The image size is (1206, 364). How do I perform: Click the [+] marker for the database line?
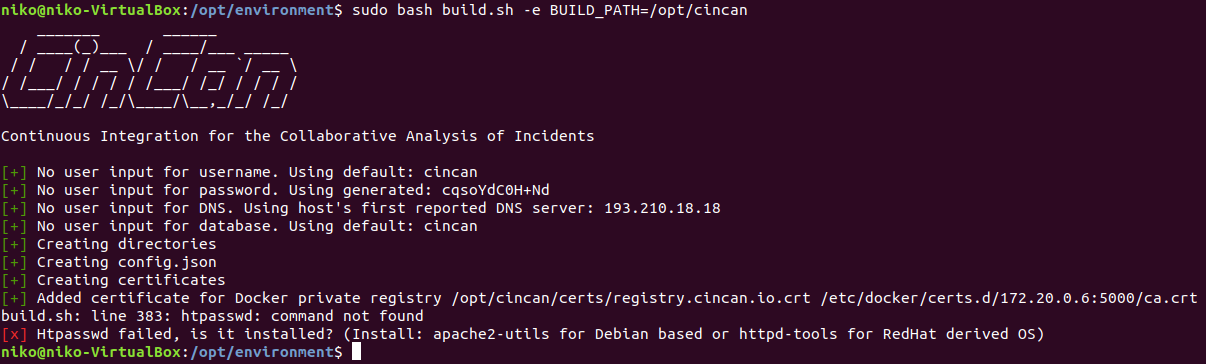pos(14,226)
